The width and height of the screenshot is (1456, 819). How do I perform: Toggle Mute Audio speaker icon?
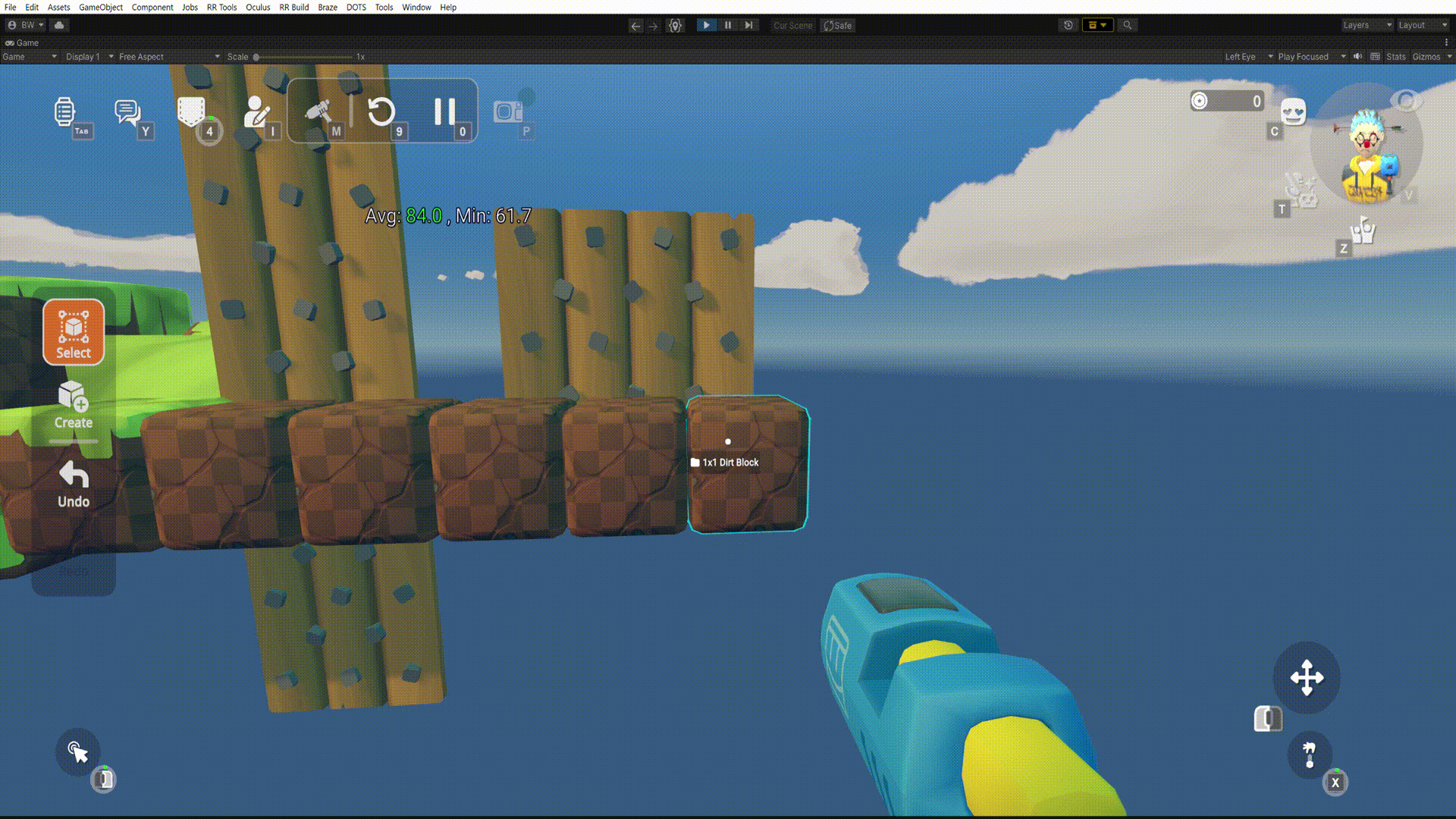[1358, 56]
